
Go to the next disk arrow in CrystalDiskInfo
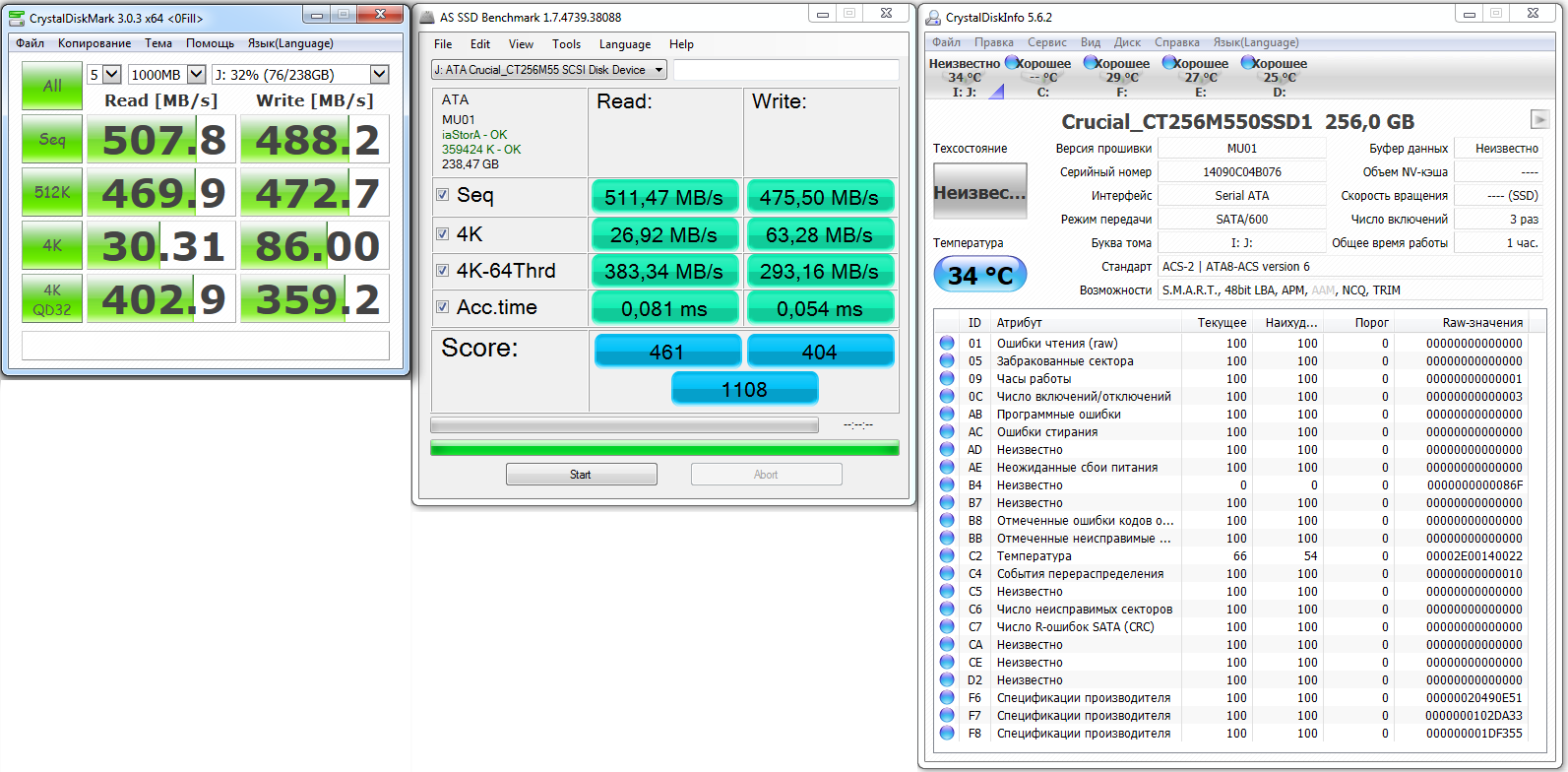click(1539, 119)
